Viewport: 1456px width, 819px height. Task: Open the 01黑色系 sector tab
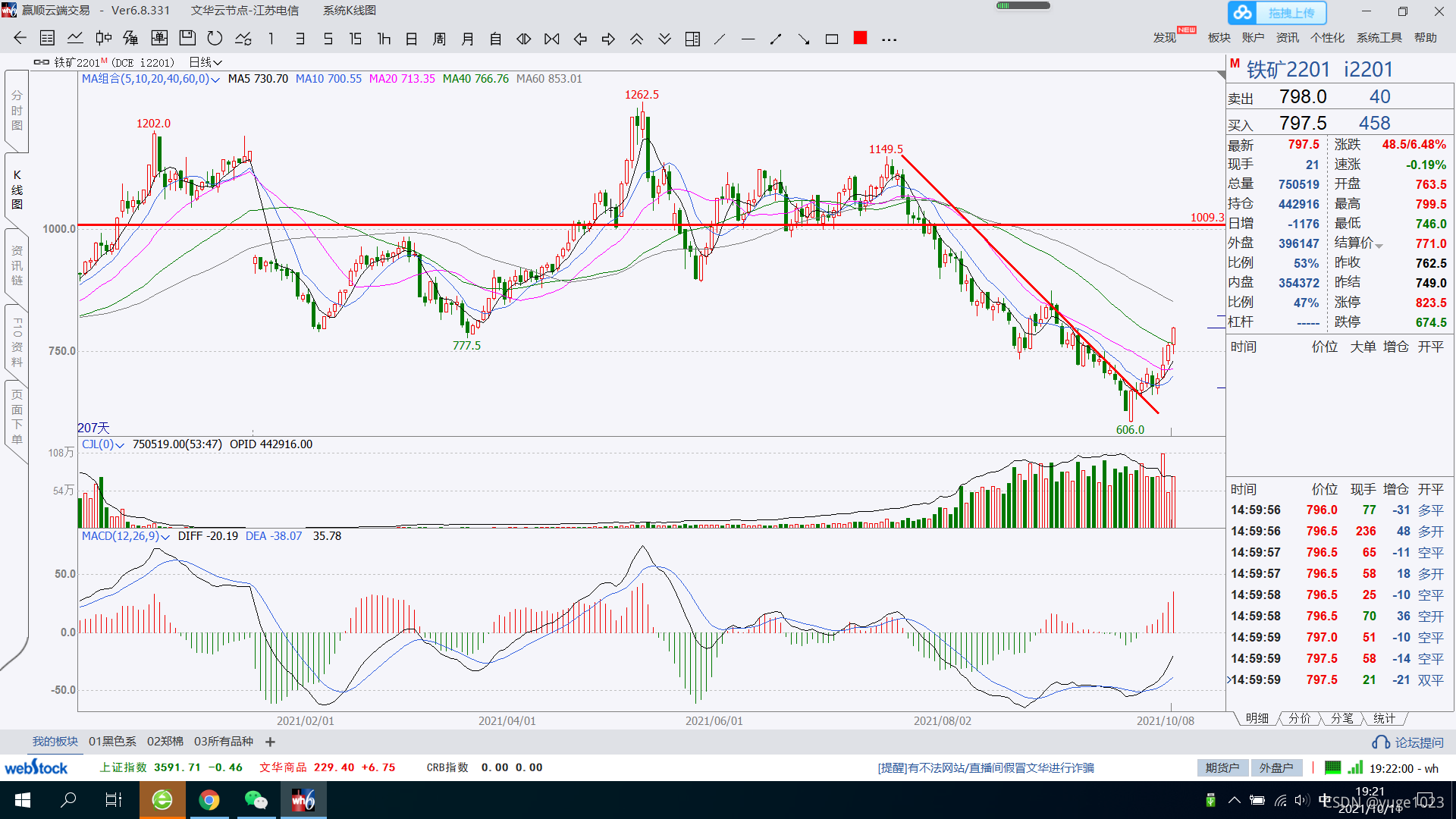pyautogui.click(x=112, y=742)
